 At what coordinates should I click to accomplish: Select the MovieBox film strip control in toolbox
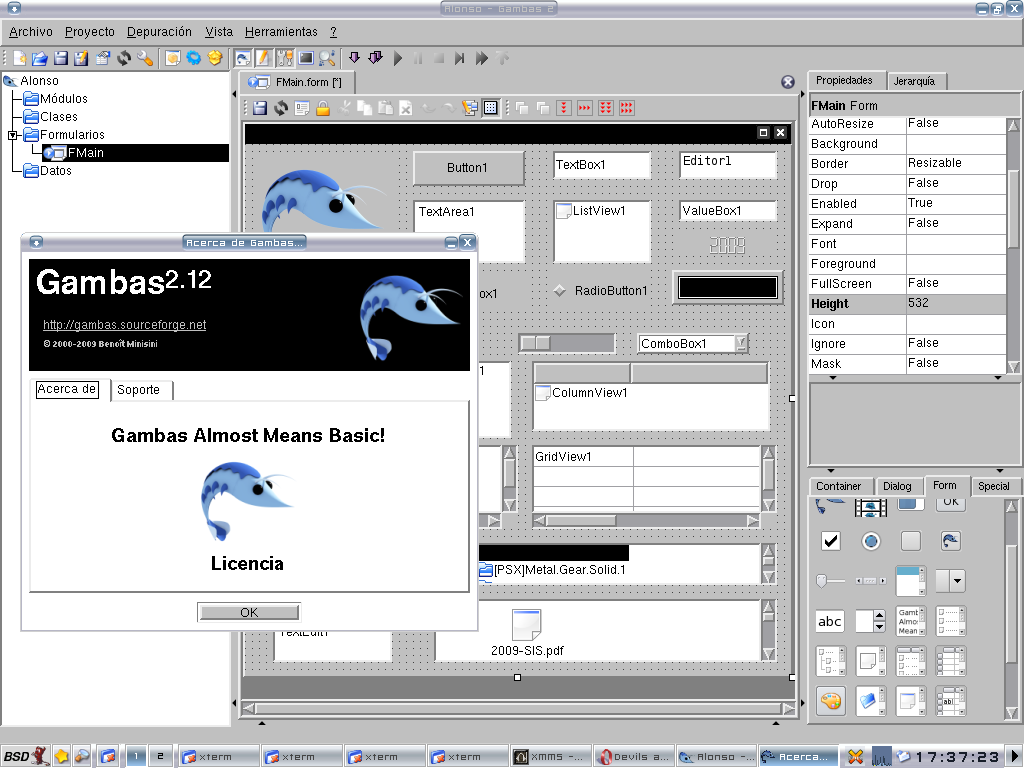871,507
